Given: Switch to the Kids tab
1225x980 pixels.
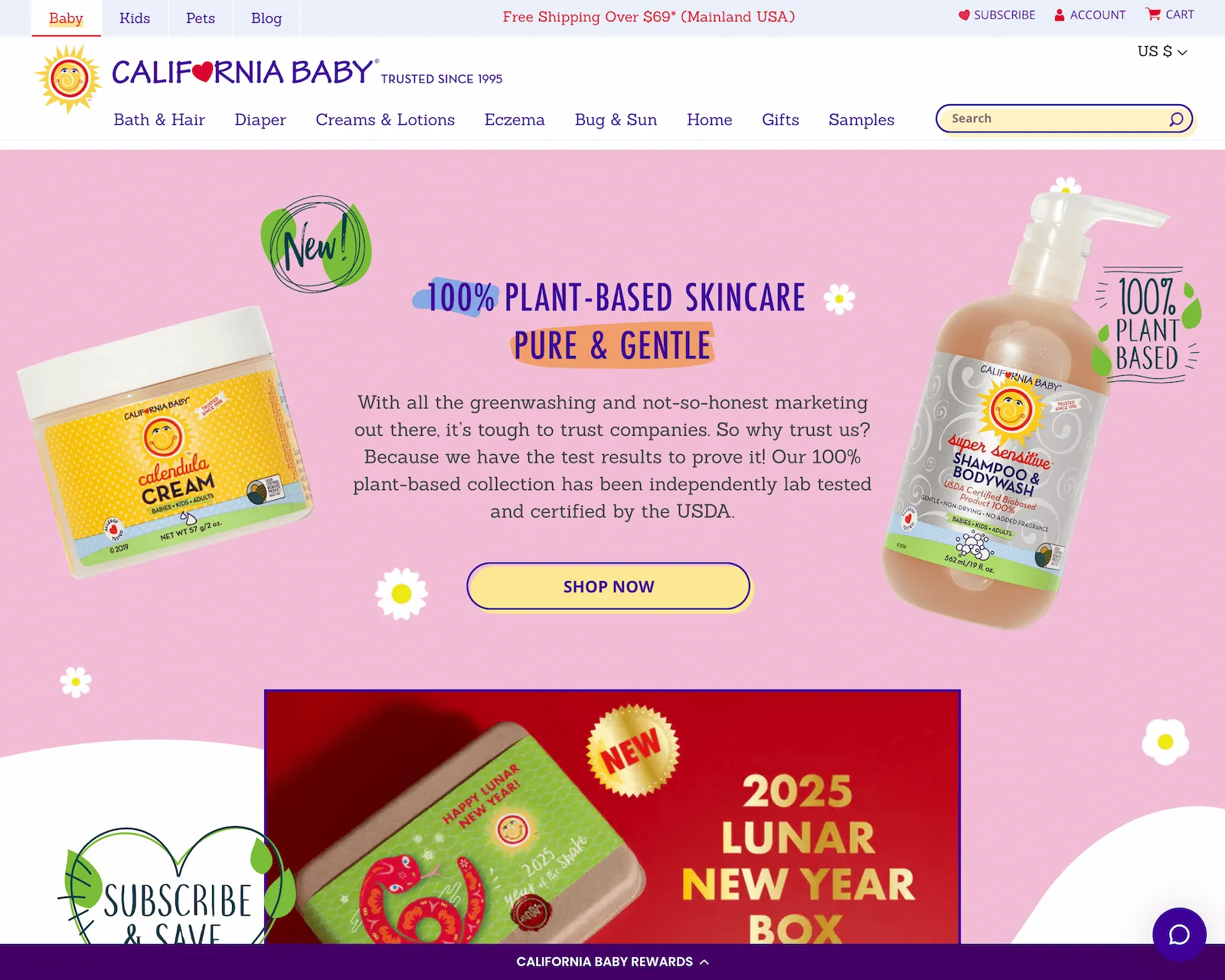Looking at the screenshot, I should click(x=135, y=18).
